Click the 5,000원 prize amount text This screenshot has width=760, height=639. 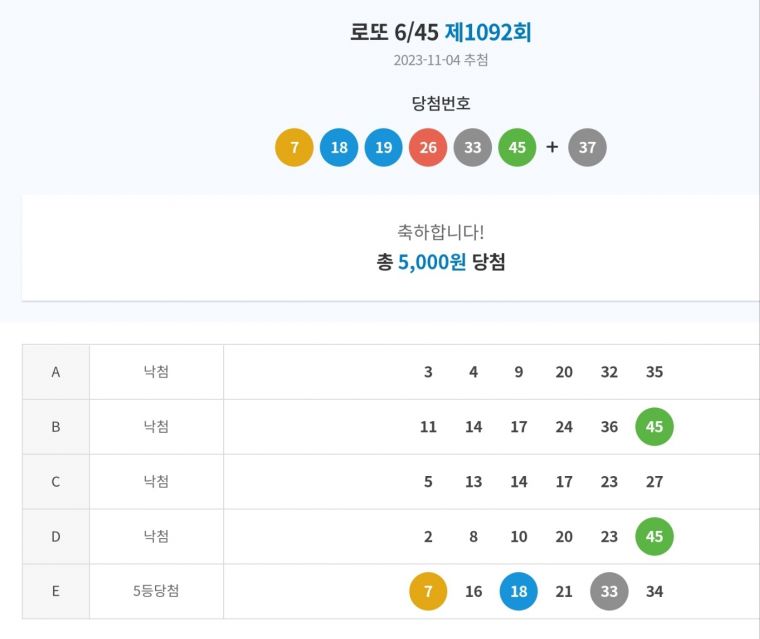432,263
